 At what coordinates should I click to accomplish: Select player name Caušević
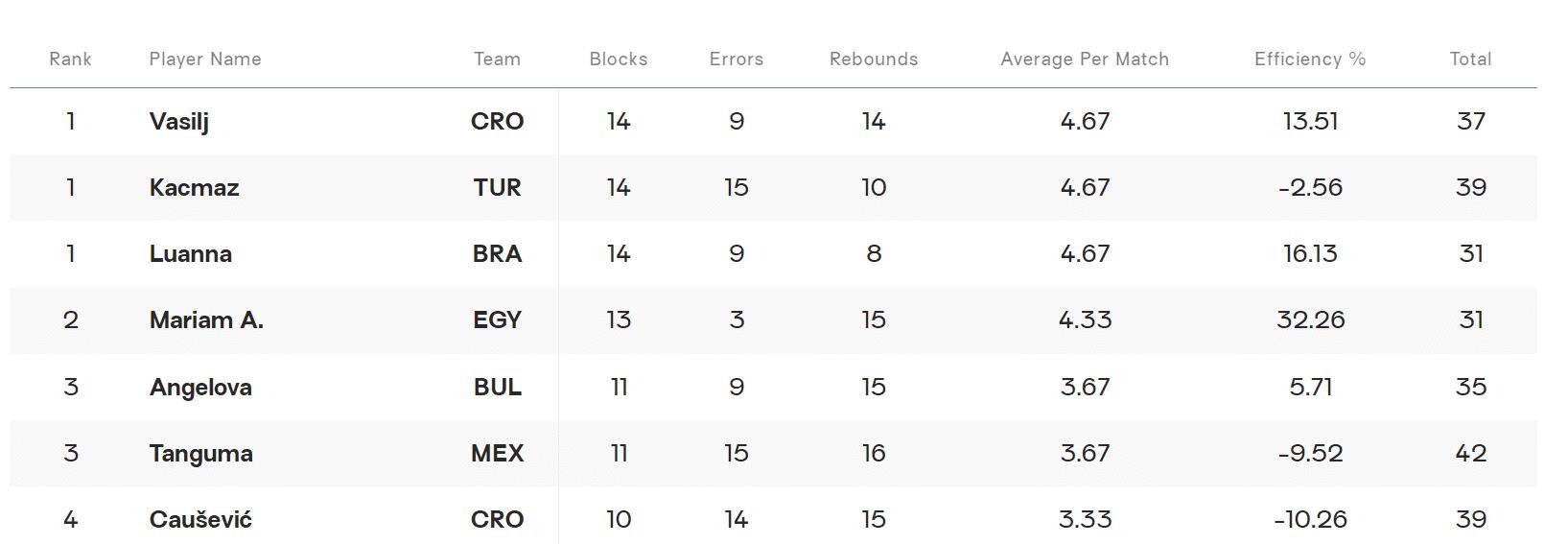200,519
